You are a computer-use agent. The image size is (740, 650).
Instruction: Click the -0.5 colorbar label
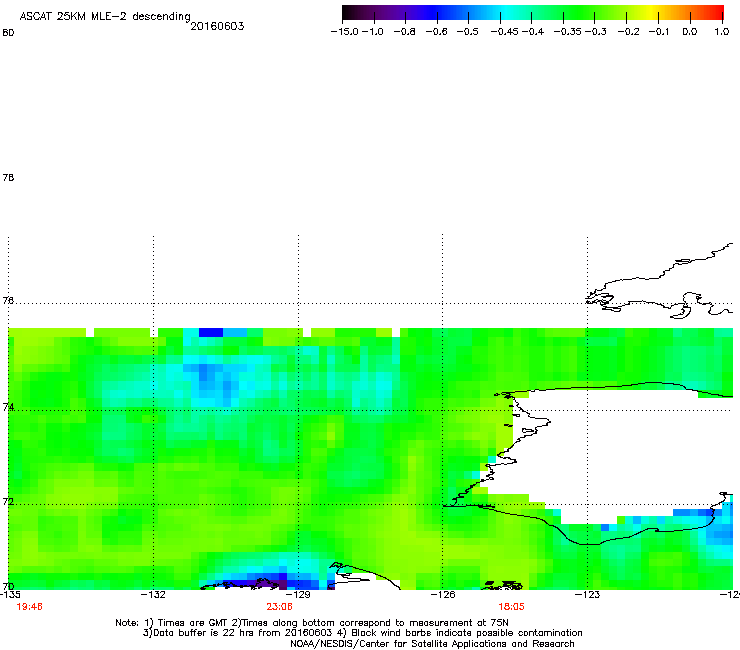[467, 32]
